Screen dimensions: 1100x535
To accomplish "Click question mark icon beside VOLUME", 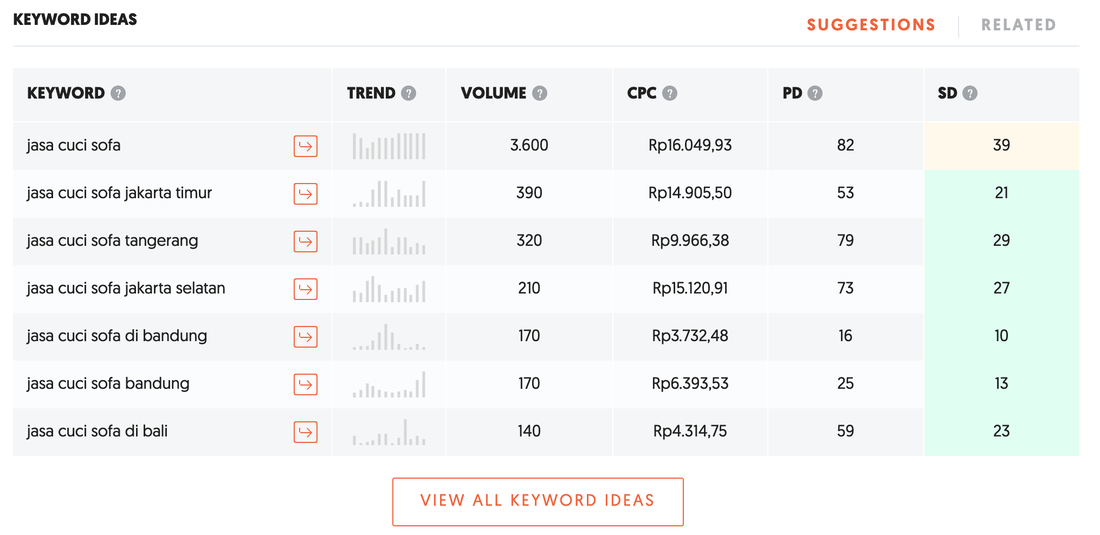I will point(540,93).
